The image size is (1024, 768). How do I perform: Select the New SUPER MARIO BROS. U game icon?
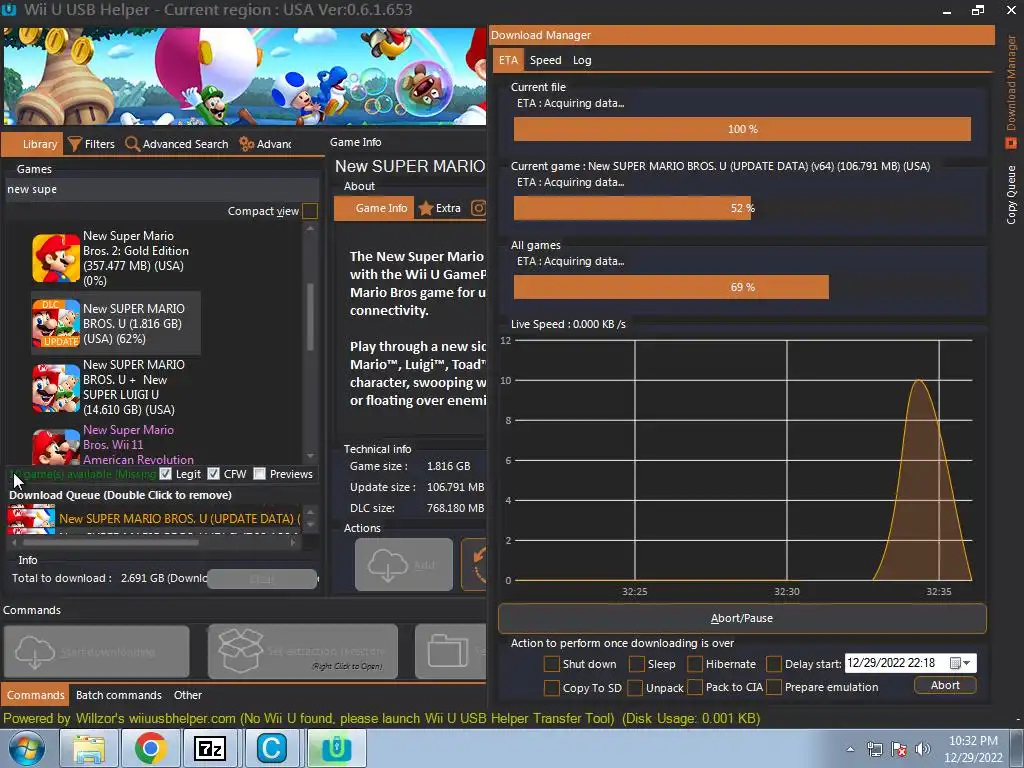pos(56,323)
